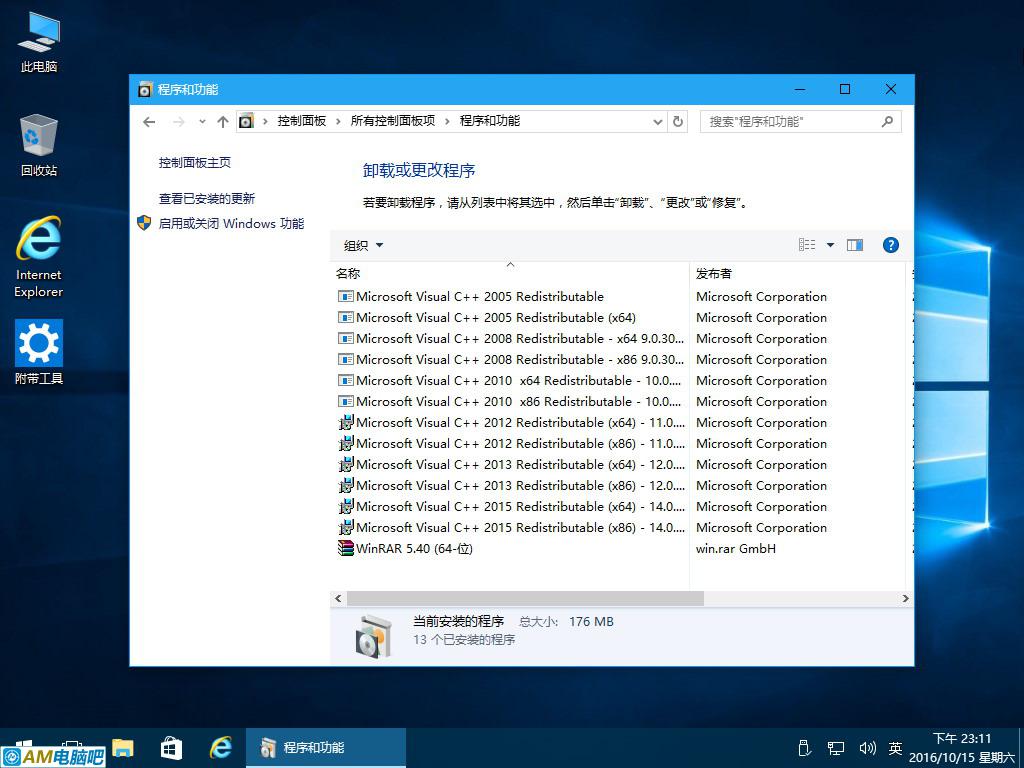Click the taskbar clock showing 23:11
This screenshot has height=768, width=1024.
[x=962, y=748]
